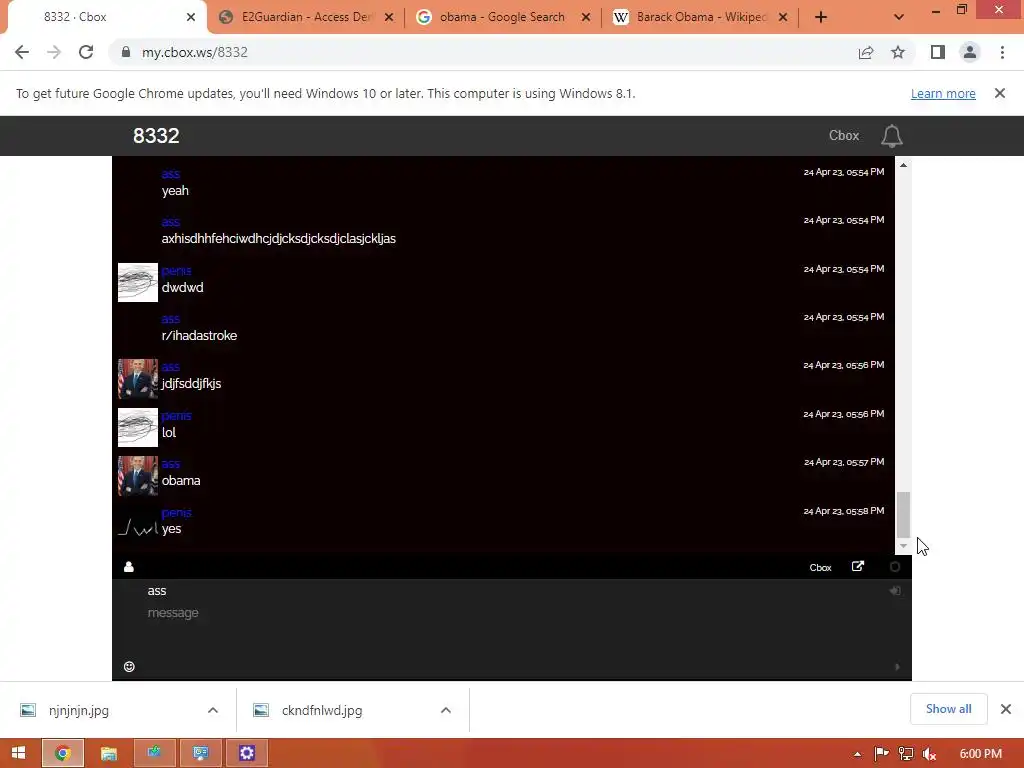Click the r/ihadastroke message text

click(x=199, y=336)
